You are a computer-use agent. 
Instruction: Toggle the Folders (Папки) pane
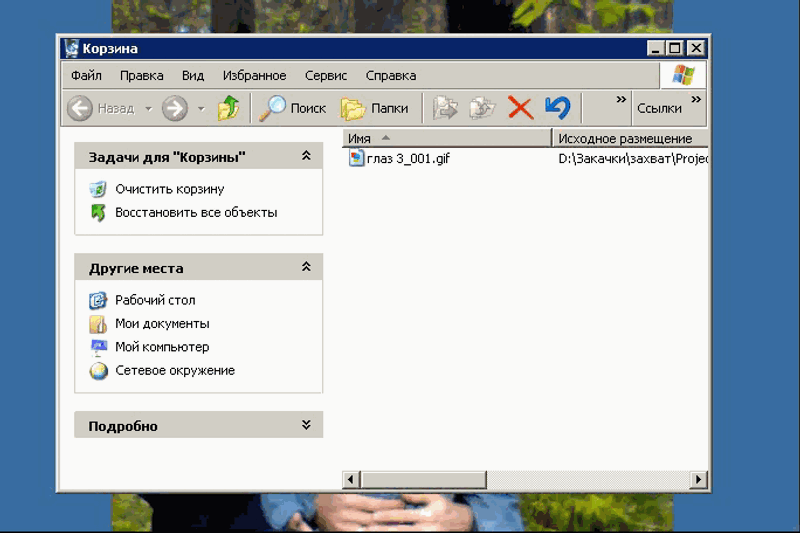pyautogui.click(x=374, y=108)
